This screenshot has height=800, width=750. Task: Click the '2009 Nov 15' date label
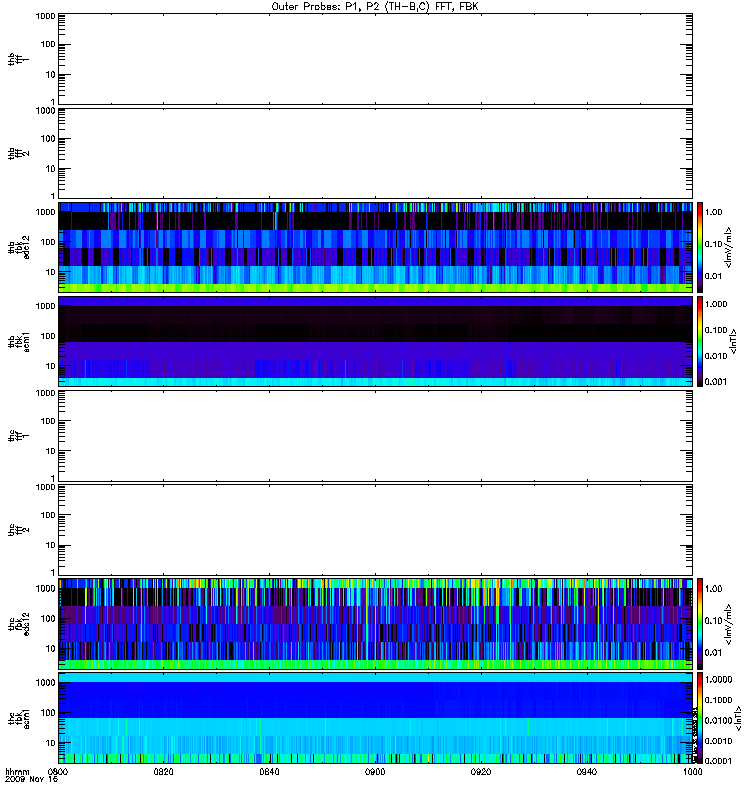31,780
